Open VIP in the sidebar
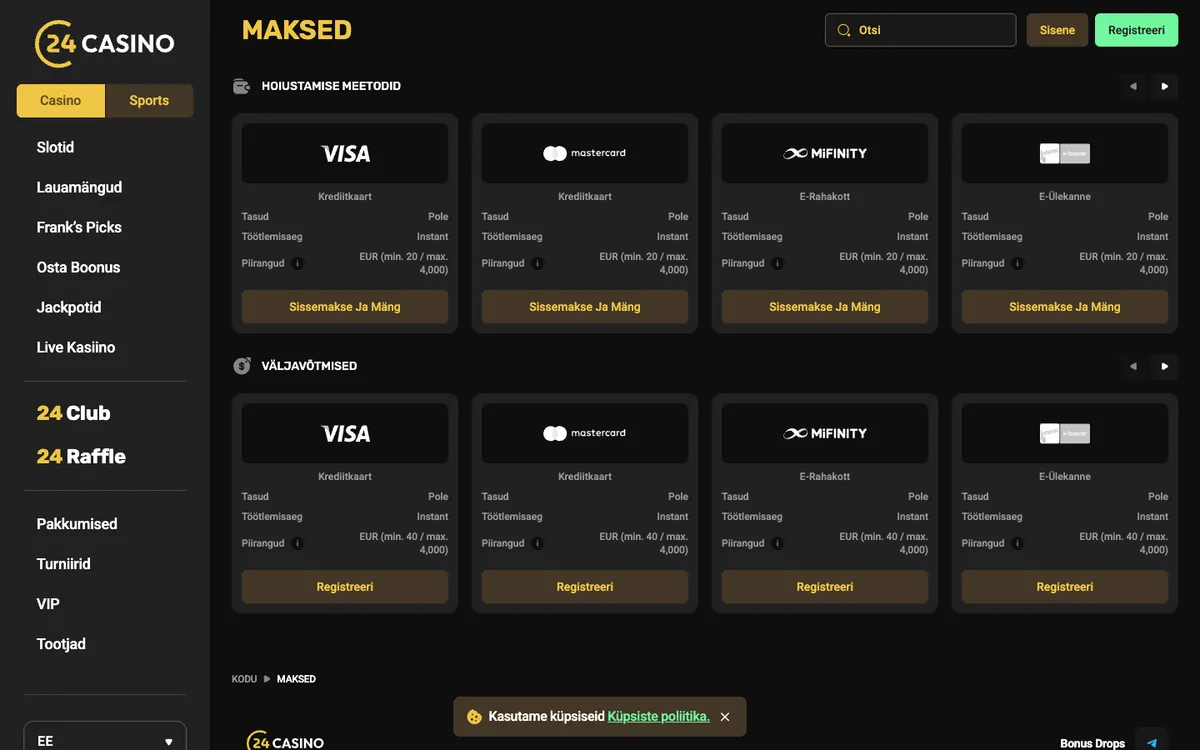 pyautogui.click(x=48, y=604)
